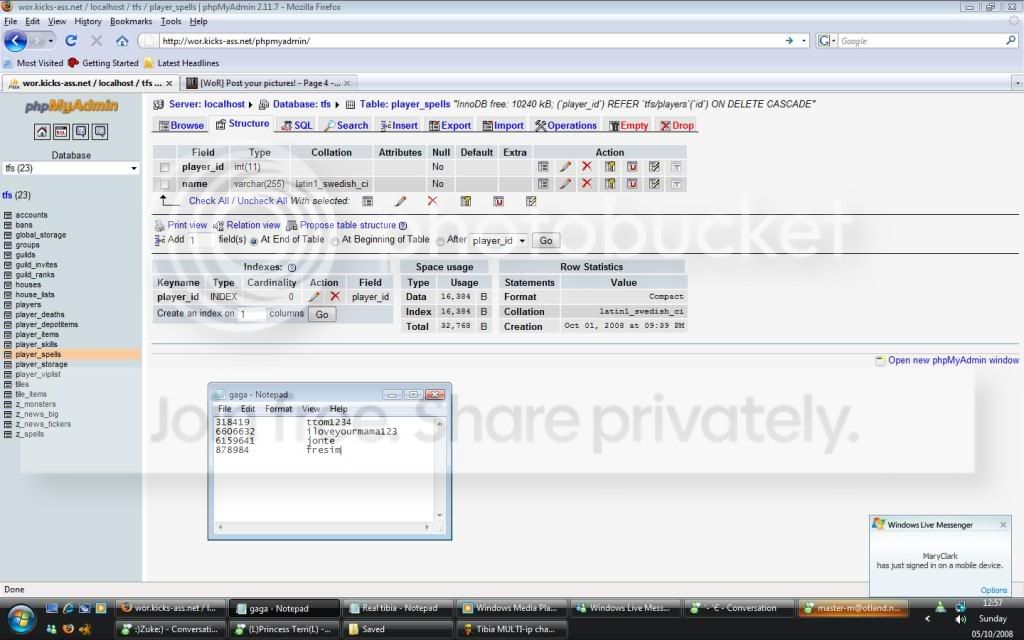Click the With selected browse icon
The image size is (1024, 640).
(x=368, y=201)
